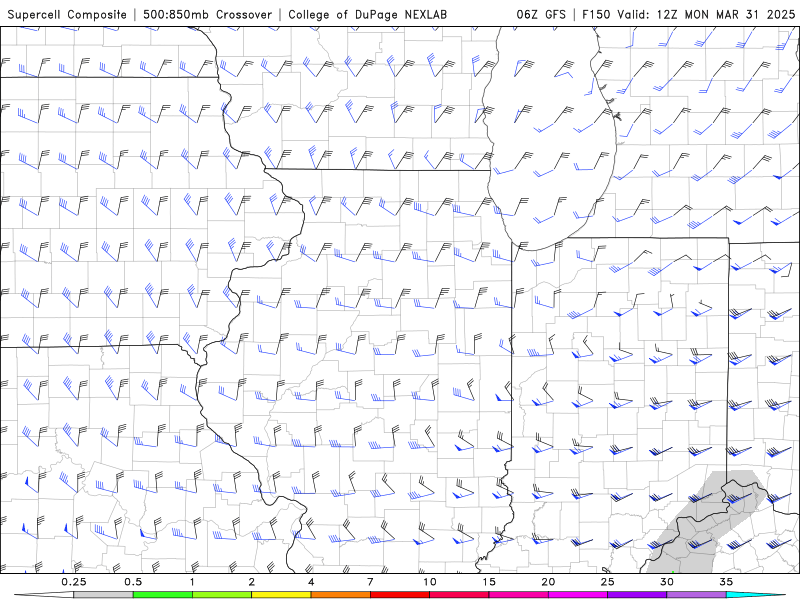Click the gray segment of the color bar

pyautogui.click(x=104, y=595)
